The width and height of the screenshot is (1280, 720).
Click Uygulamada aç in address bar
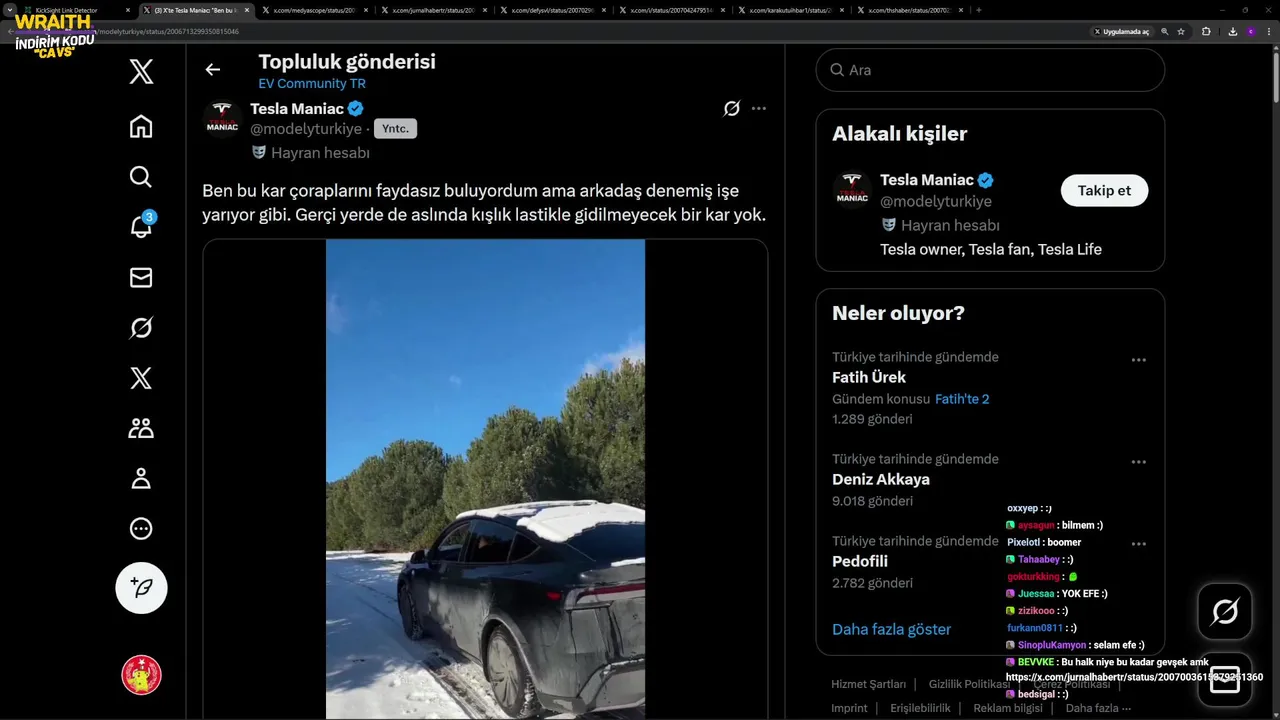1122,32
